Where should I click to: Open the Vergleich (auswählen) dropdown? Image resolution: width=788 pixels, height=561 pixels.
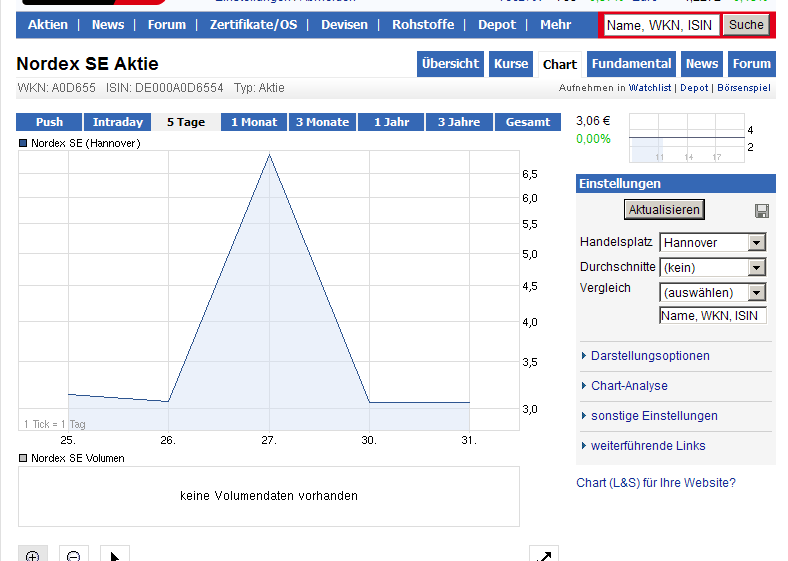coord(713,292)
